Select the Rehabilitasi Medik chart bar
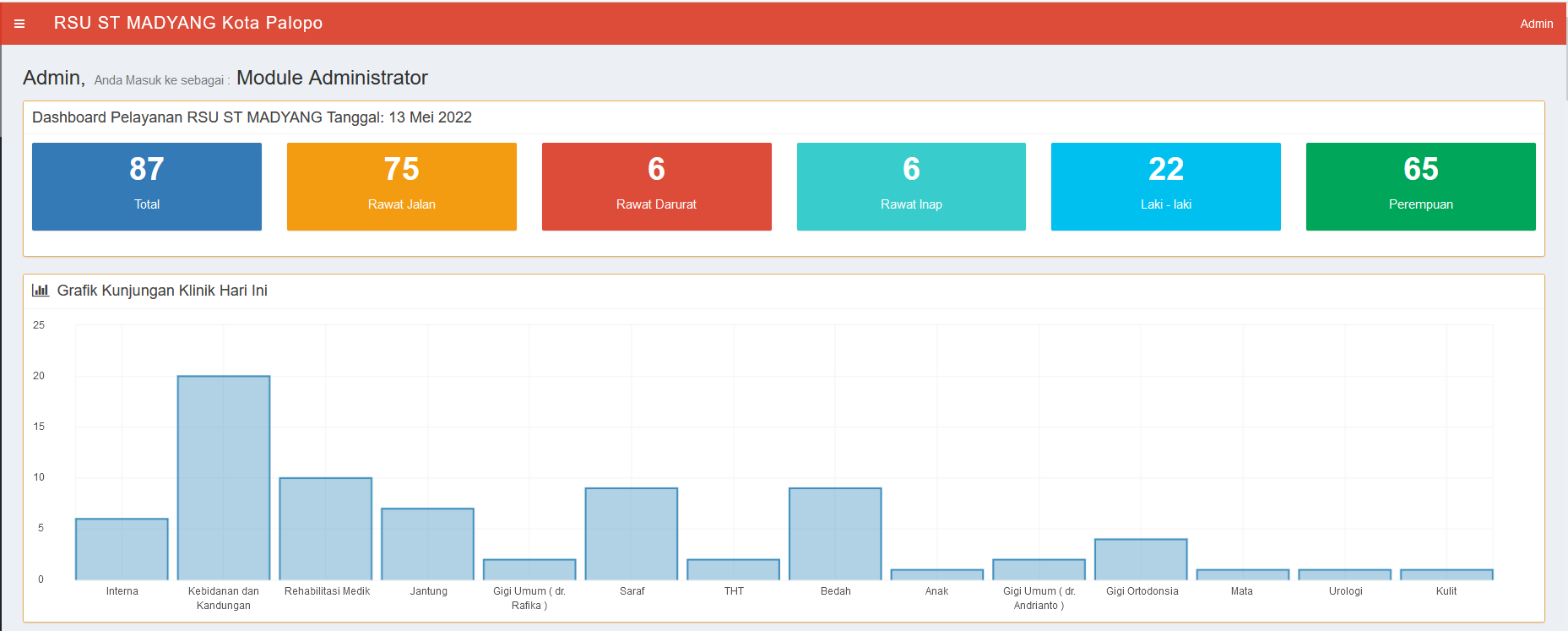 [x=326, y=529]
